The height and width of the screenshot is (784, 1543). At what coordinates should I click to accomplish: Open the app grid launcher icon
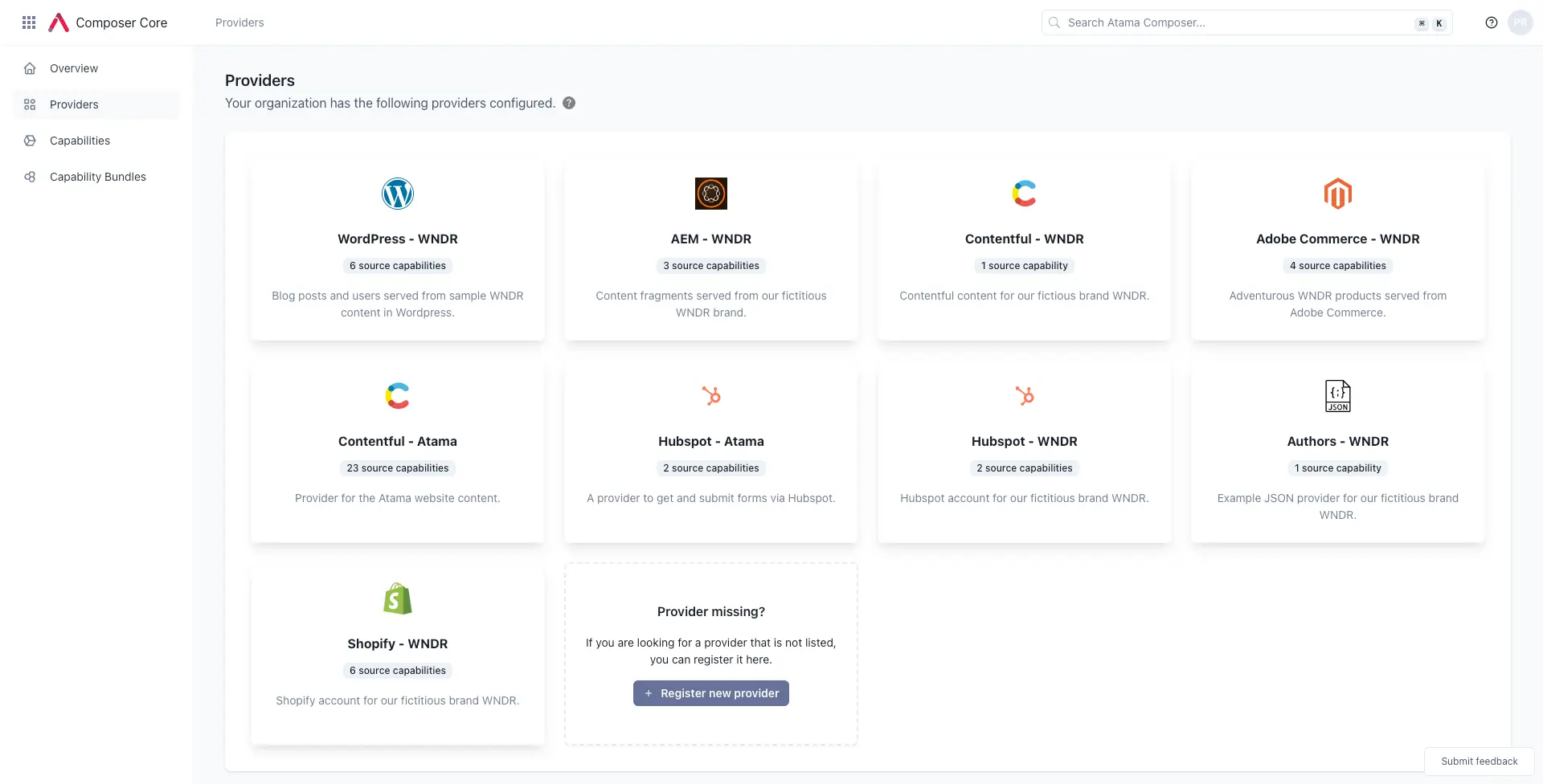pyautogui.click(x=29, y=22)
